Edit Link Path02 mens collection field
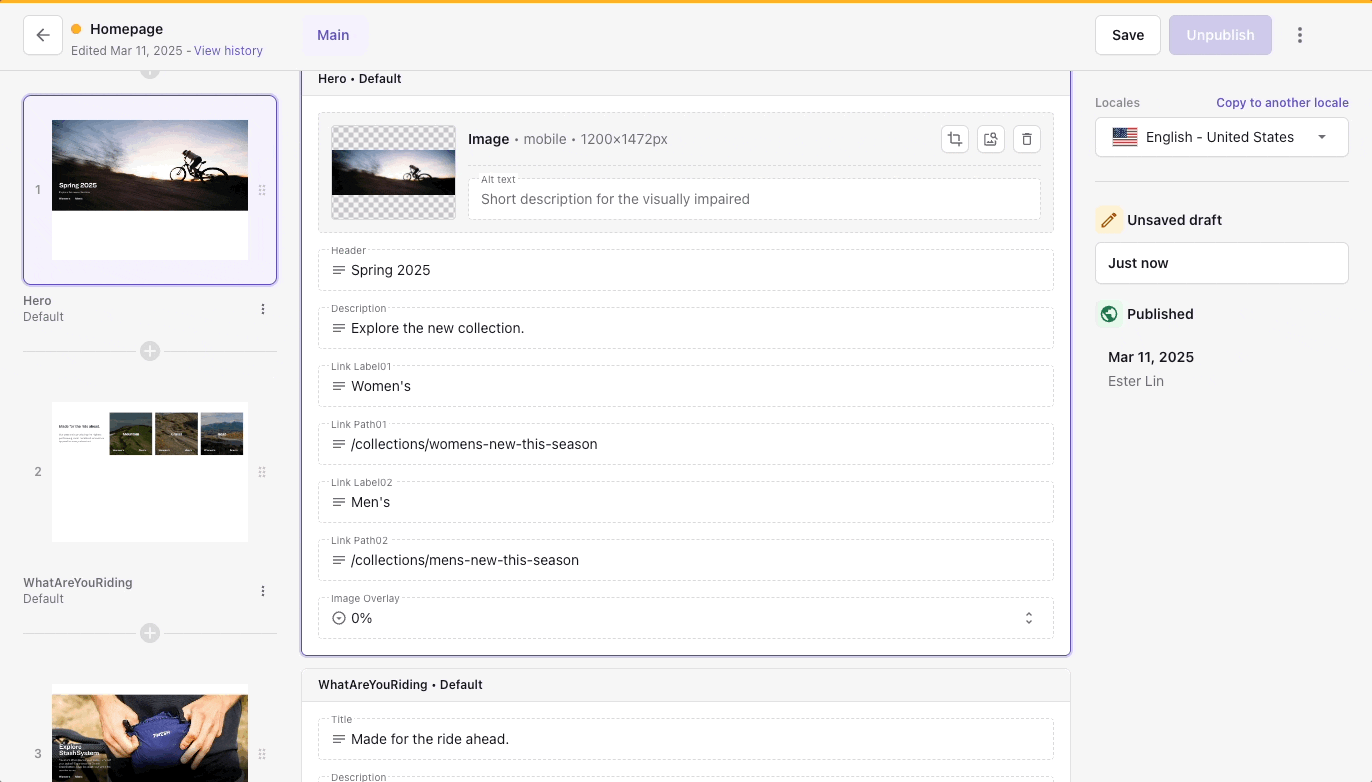Screen dimensions: 1372x782 [x=686, y=560]
